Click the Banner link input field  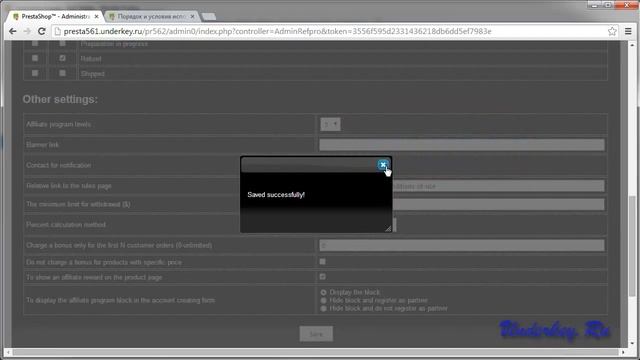tap(462, 144)
